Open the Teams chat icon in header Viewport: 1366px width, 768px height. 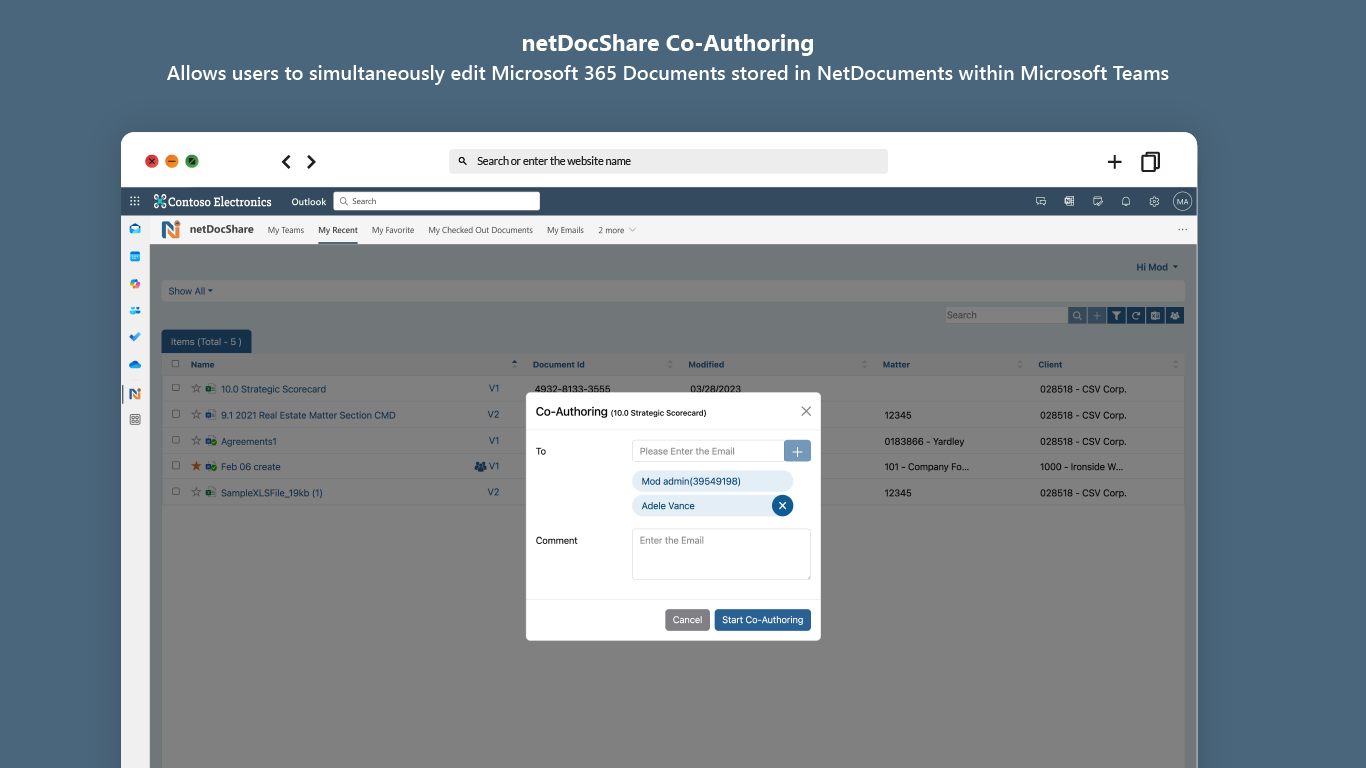point(1041,201)
